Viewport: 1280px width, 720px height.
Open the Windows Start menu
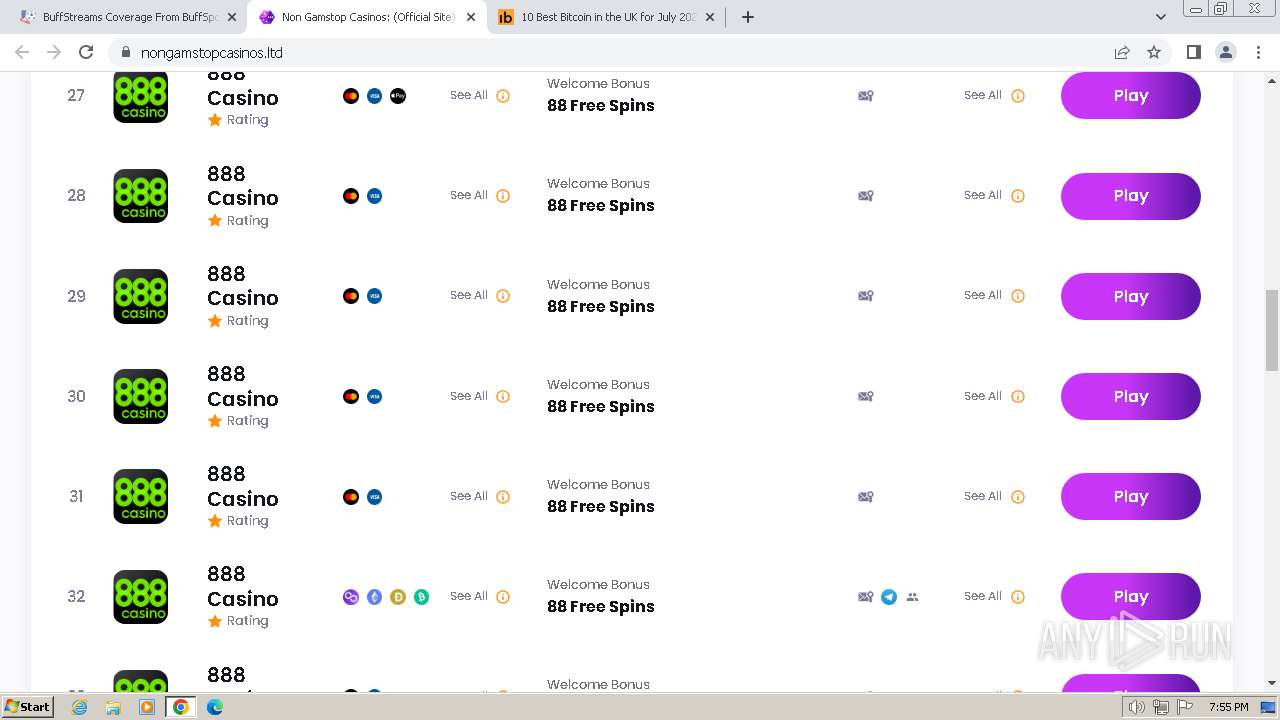28,707
